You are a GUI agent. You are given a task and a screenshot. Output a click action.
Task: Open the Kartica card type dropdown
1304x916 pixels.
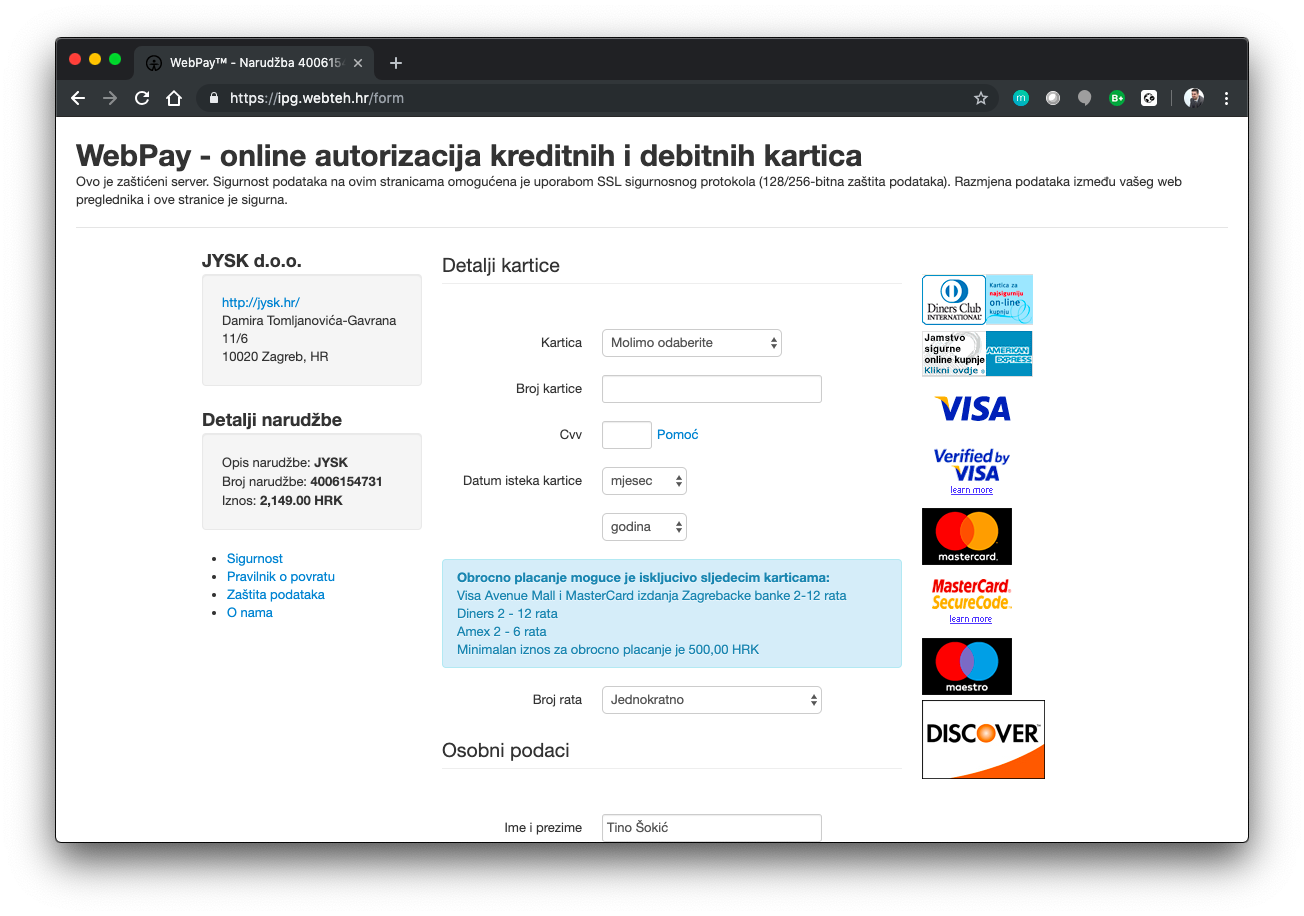click(691, 343)
